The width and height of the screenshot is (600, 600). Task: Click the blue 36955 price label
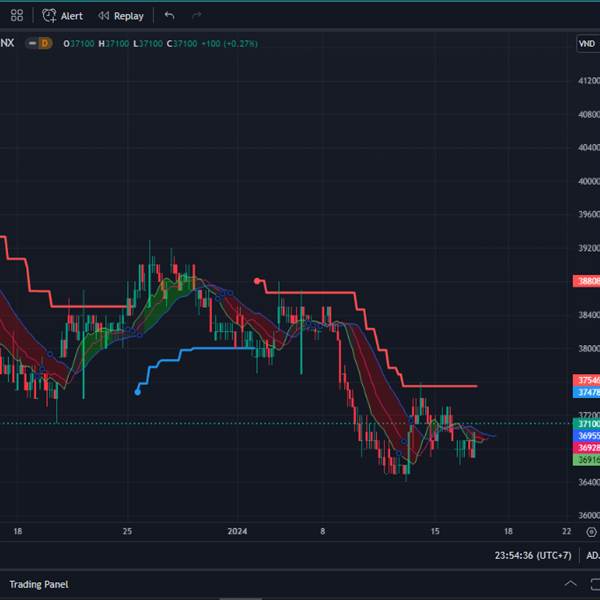(x=586, y=436)
